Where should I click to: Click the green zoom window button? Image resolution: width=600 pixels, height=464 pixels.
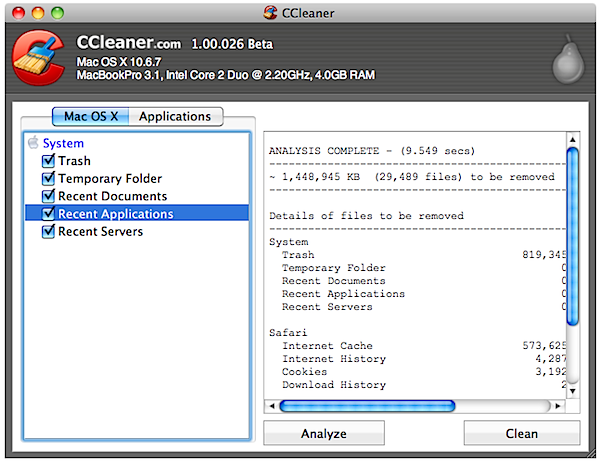point(54,12)
